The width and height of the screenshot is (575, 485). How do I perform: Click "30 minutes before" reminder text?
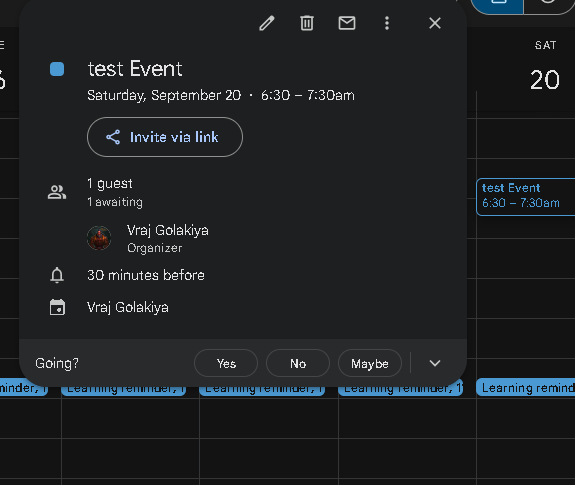pos(146,275)
